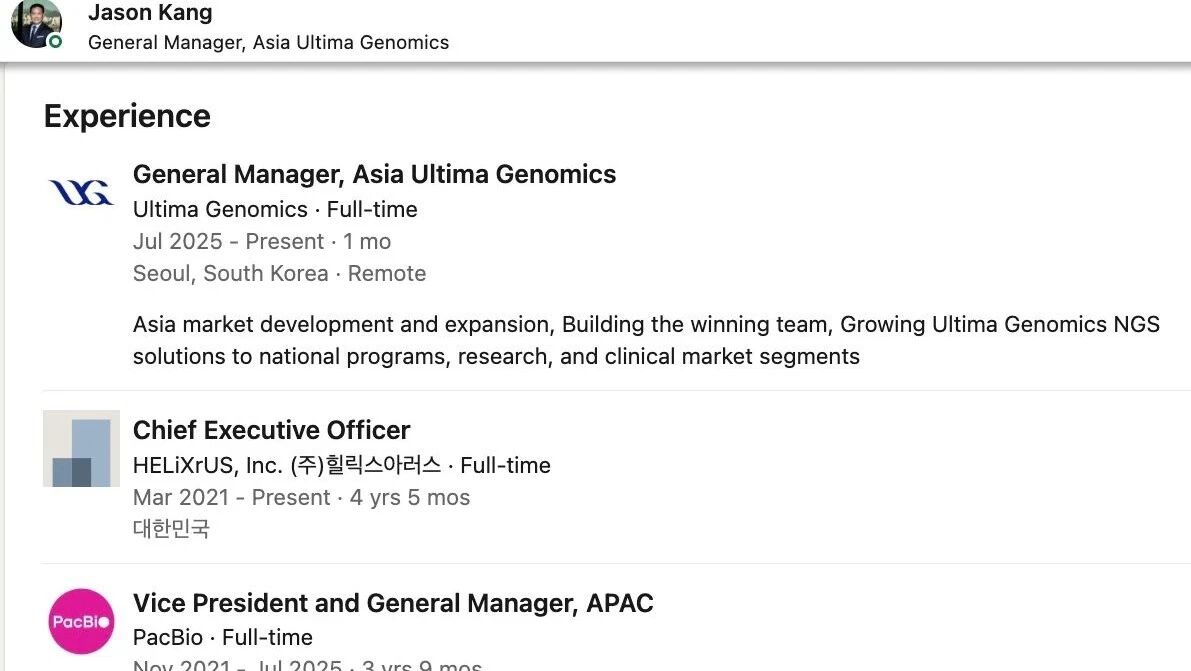1191x671 pixels.
Task: Open Jason Kang's profile photo
Action: [36, 23]
